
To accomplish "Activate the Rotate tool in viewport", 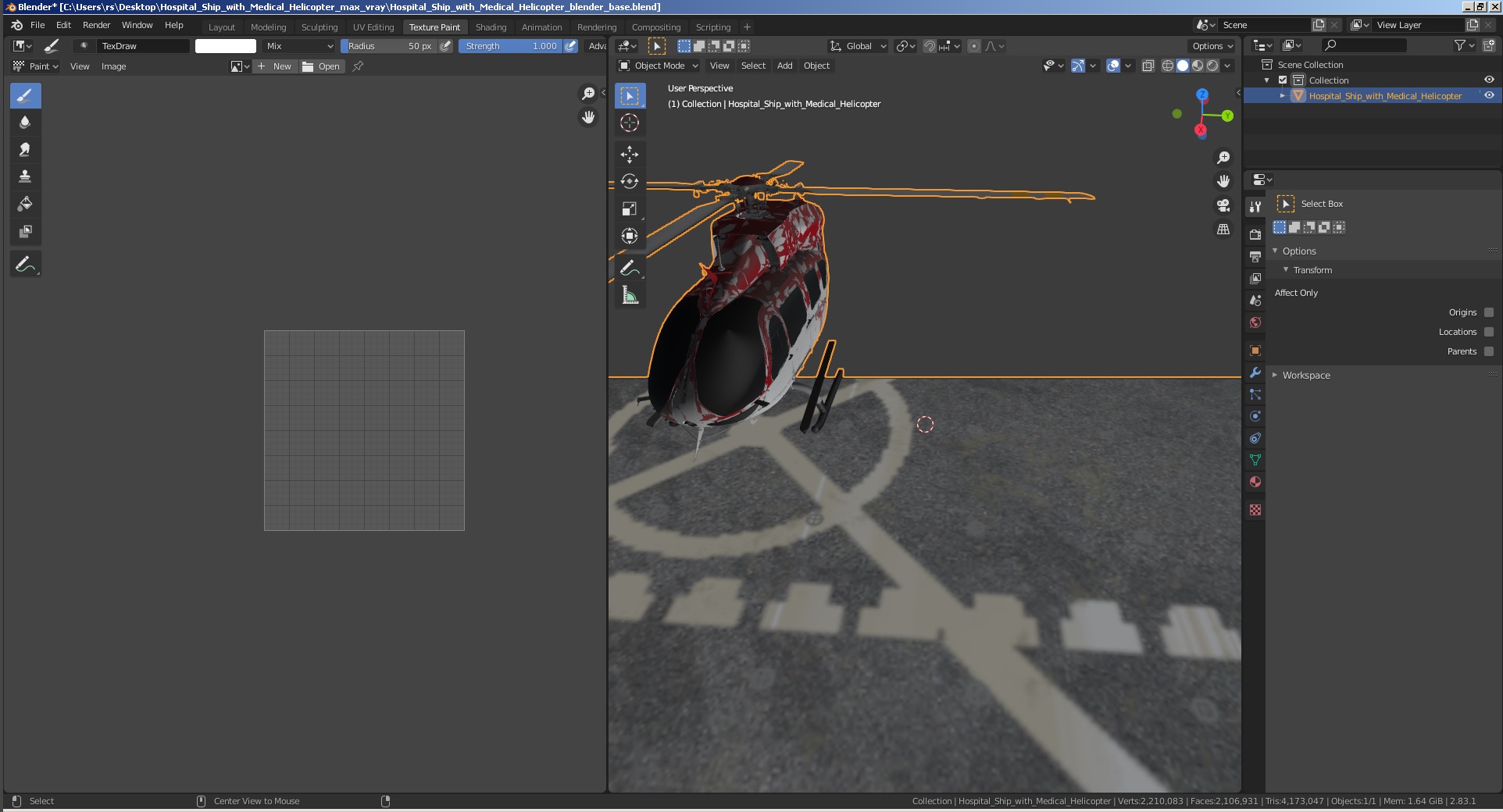I will click(x=630, y=181).
